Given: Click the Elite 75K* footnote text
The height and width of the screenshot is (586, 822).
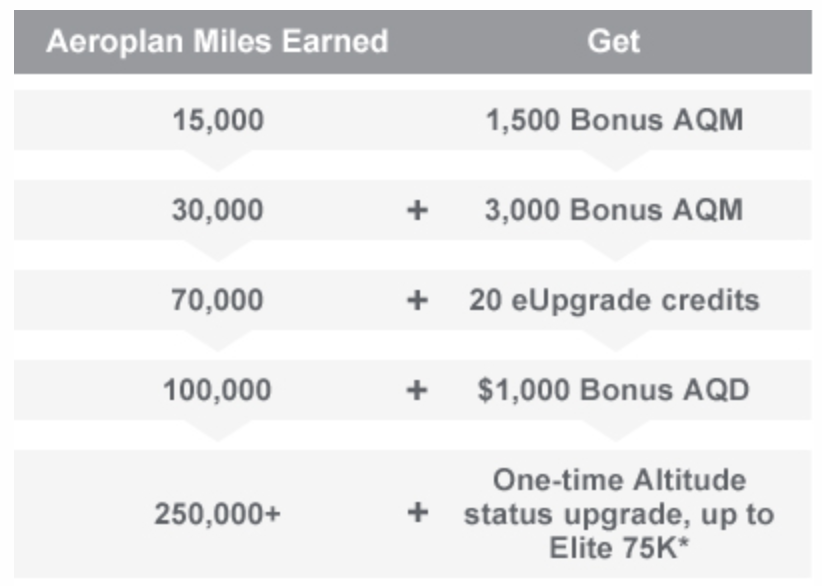Looking at the screenshot, I should click(x=619, y=548).
